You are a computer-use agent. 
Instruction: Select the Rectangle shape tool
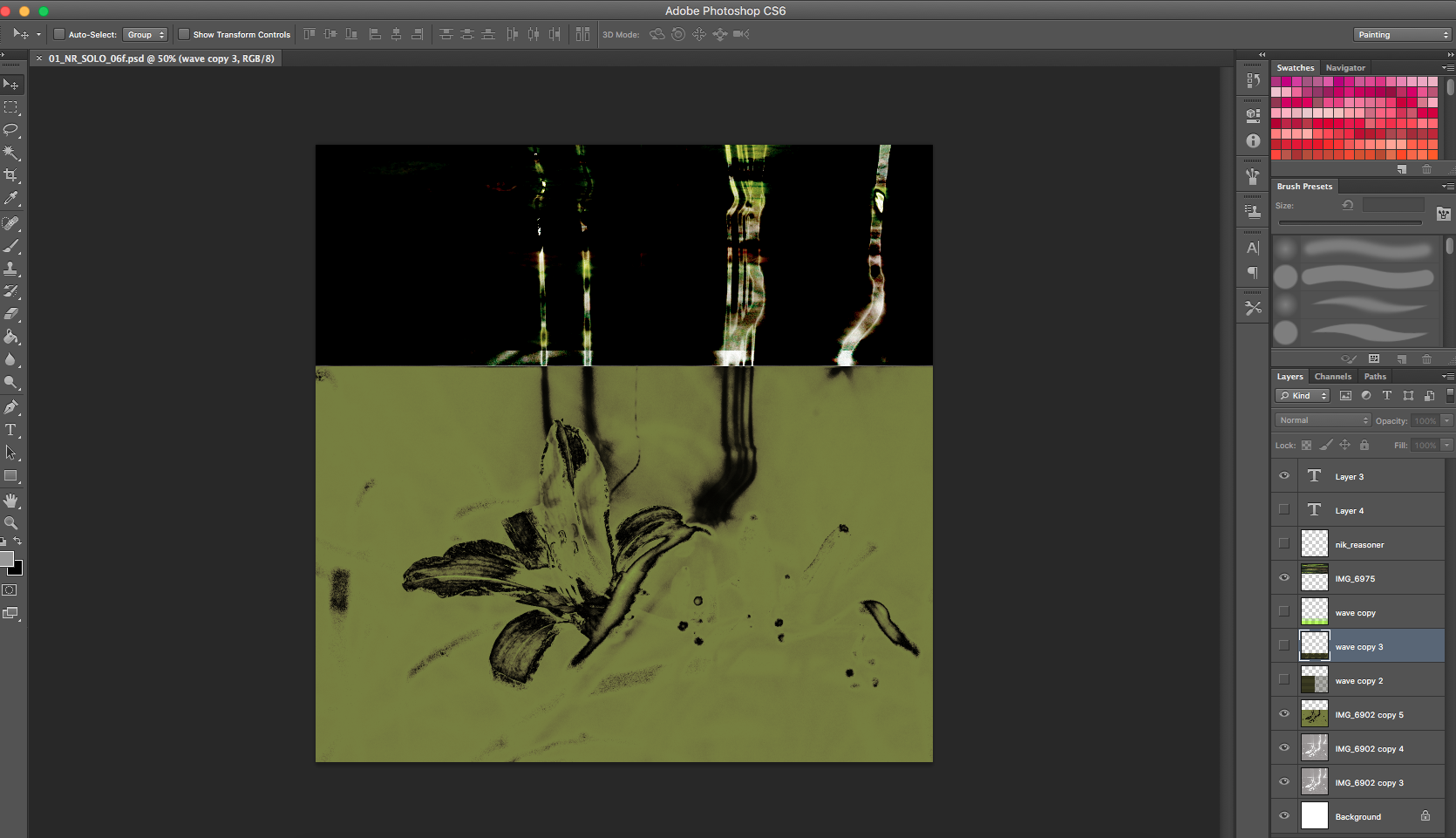coord(10,476)
